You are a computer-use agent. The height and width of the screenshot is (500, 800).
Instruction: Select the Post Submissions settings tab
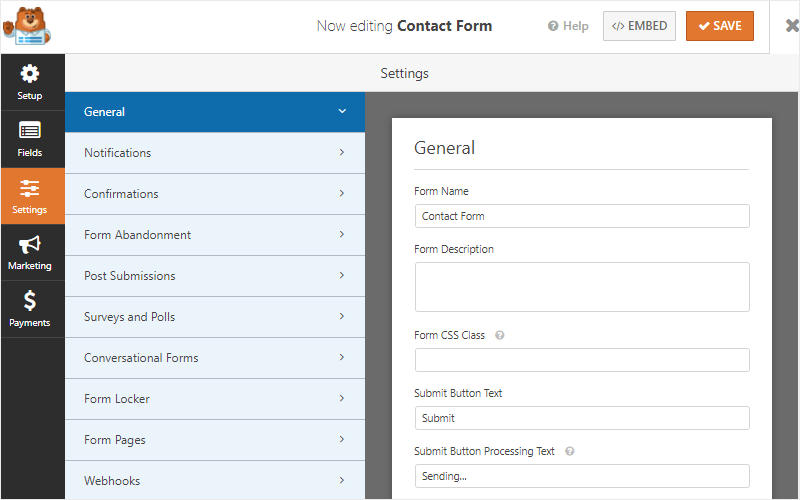[215, 276]
